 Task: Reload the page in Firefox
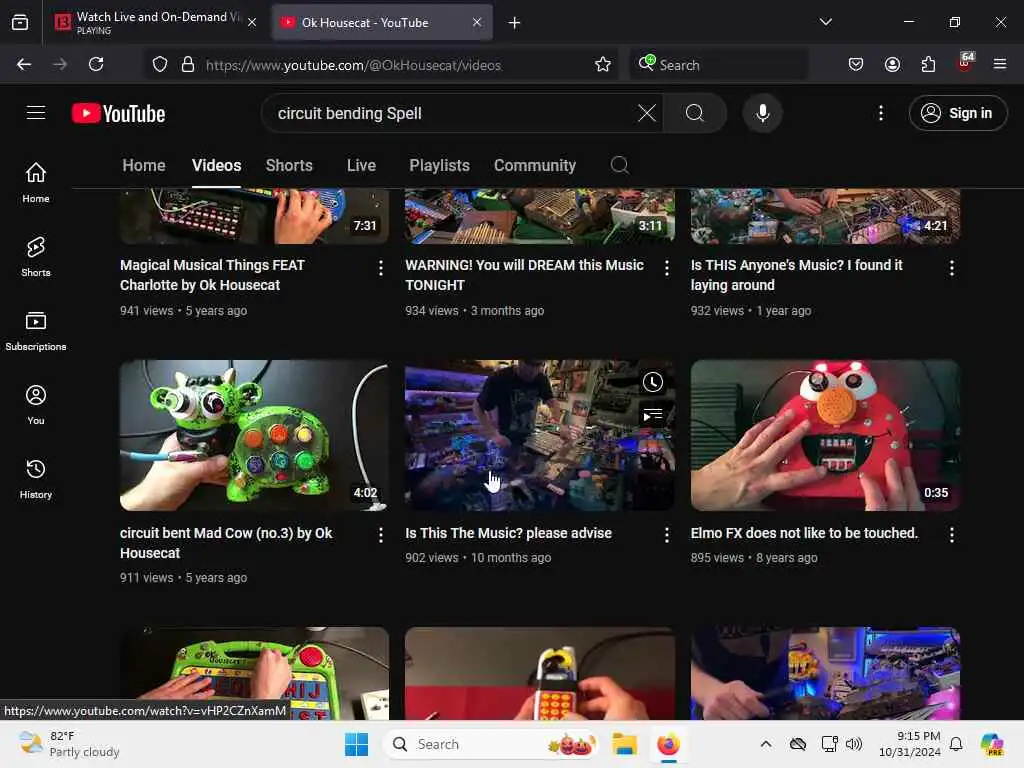(96, 64)
